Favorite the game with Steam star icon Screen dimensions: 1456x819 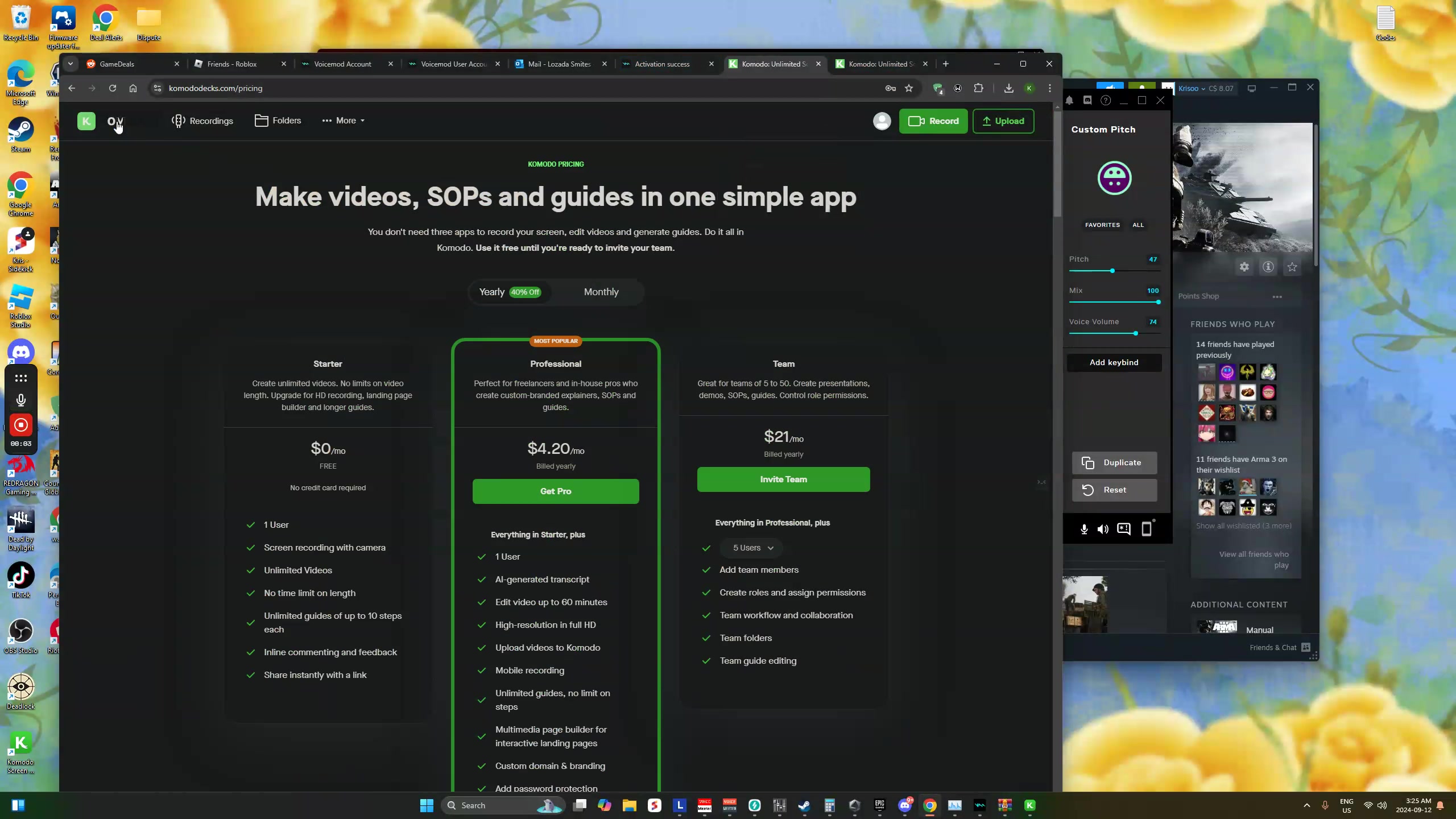tap(1292, 267)
